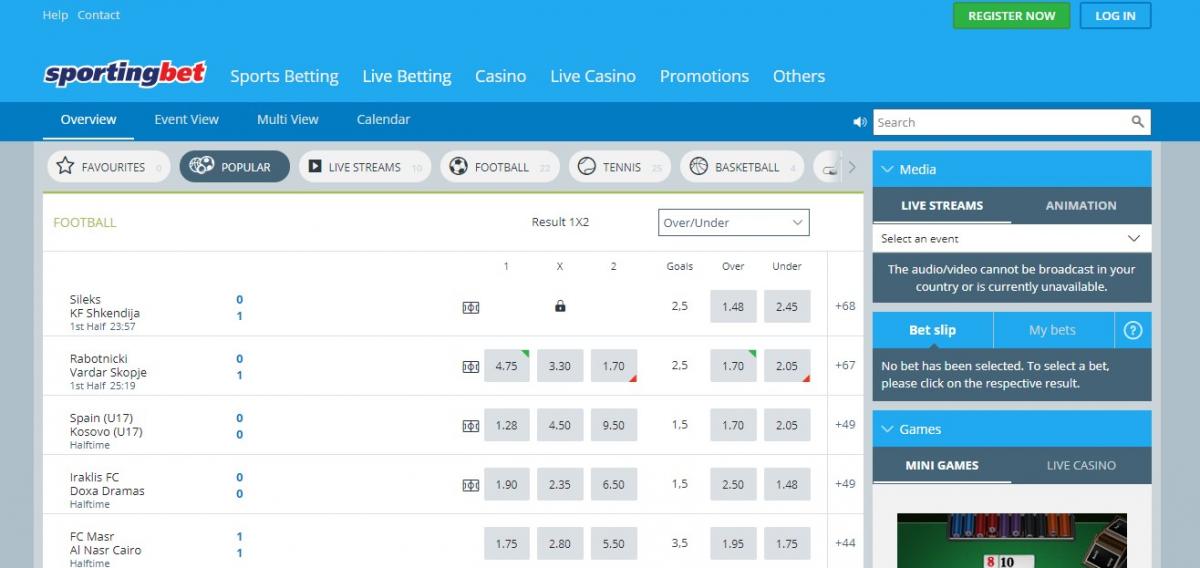Open the FC Masr vs Al Nasr Cairo match
Viewport: 1200px width, 568px height.
pyautogui.click(x=106, y=543)
